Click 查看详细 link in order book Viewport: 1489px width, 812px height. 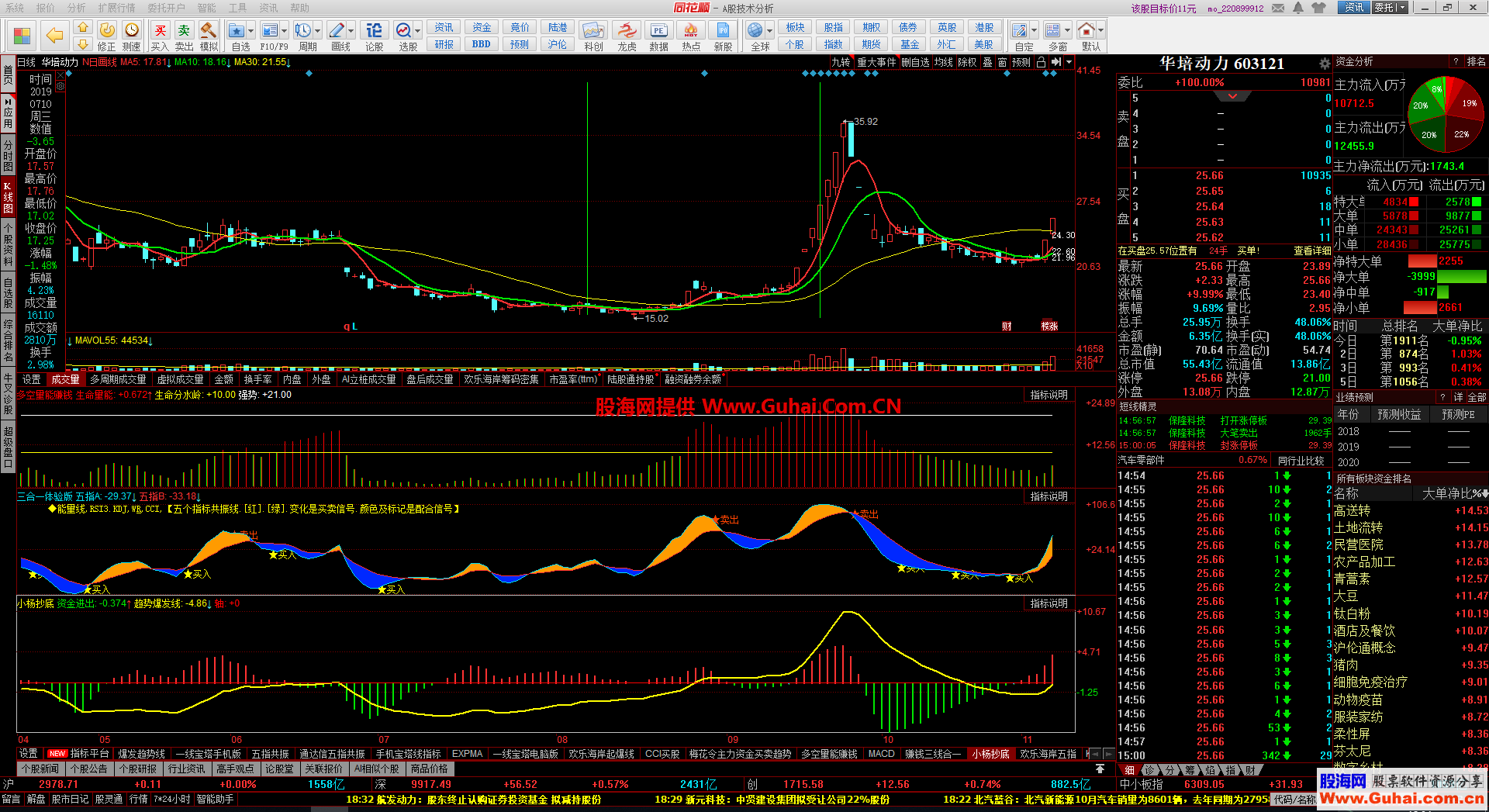pyautogui.click(x=1311, y=251)
